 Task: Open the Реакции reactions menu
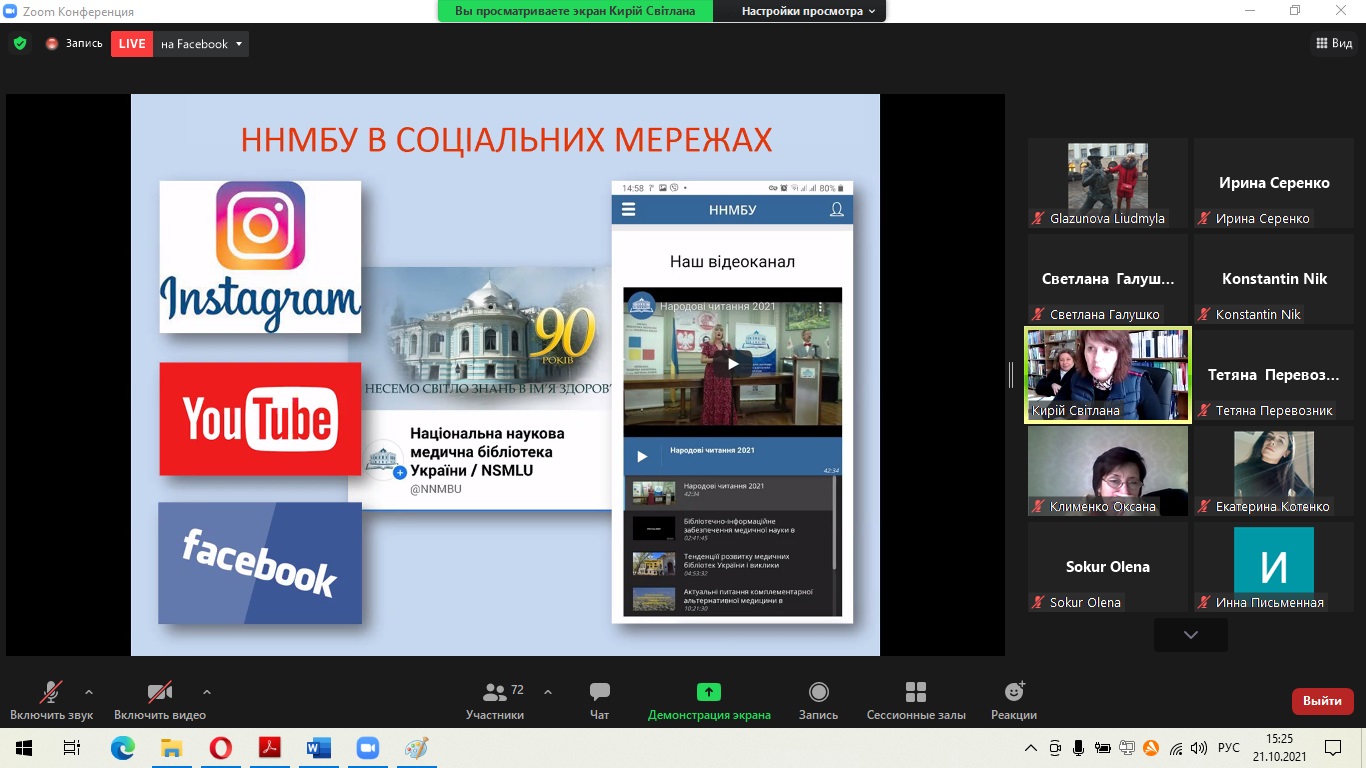point(1014,701)
